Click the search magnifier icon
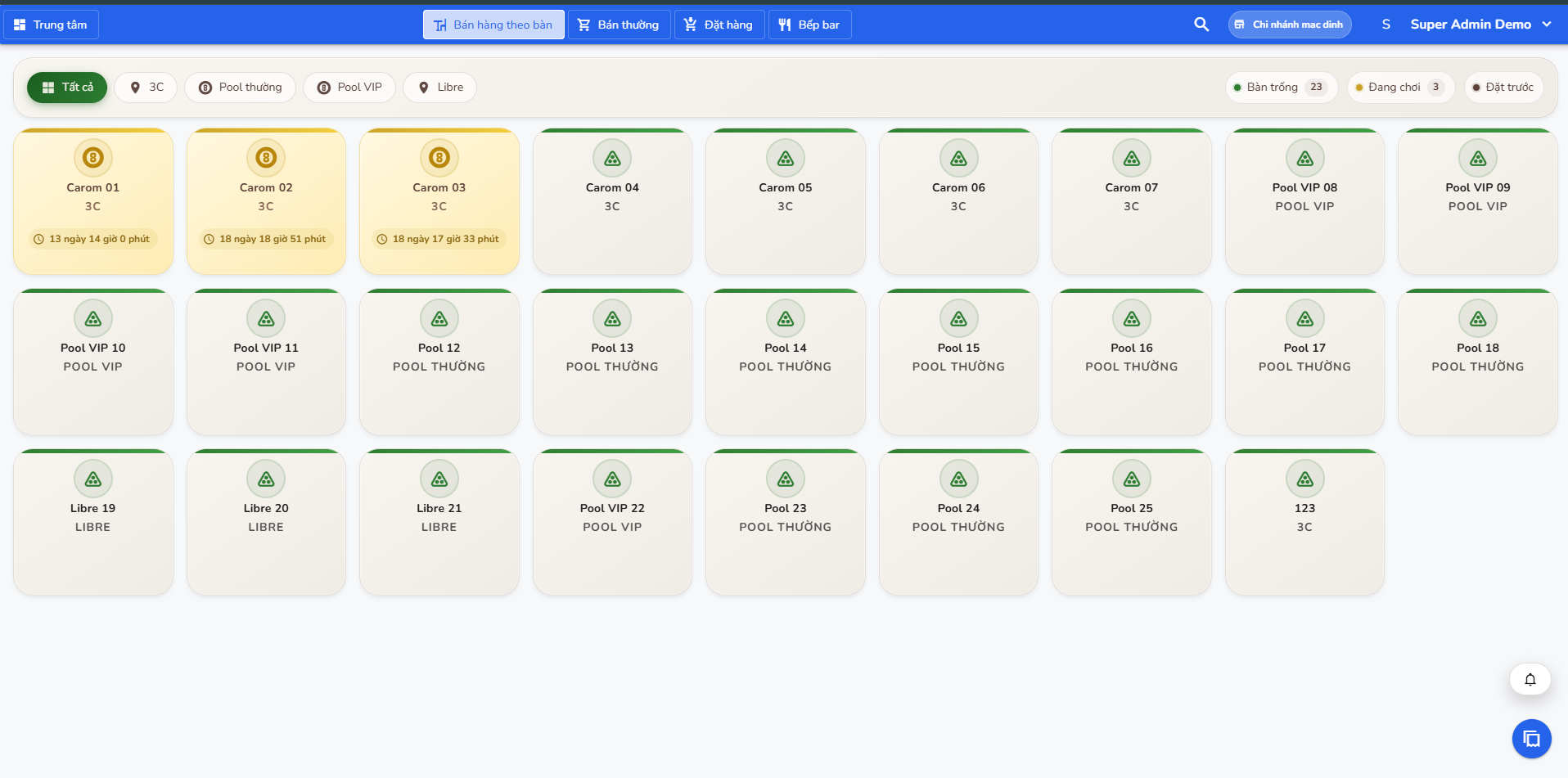Viewport: 1568px width, 778px height. (x=1201, y=25)
